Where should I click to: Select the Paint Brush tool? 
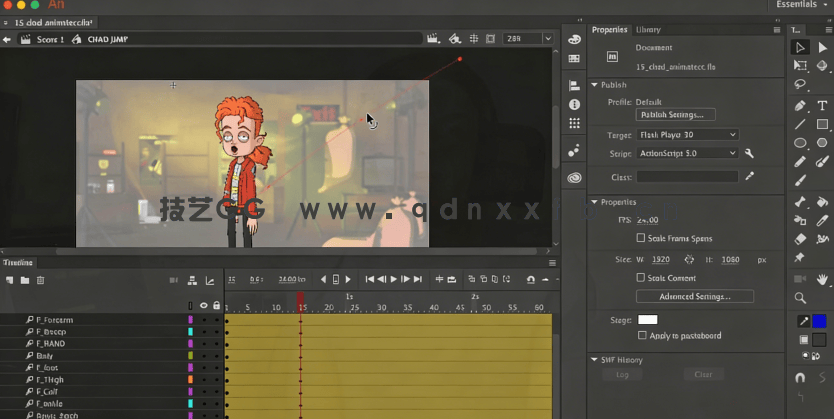pos(822,161)
